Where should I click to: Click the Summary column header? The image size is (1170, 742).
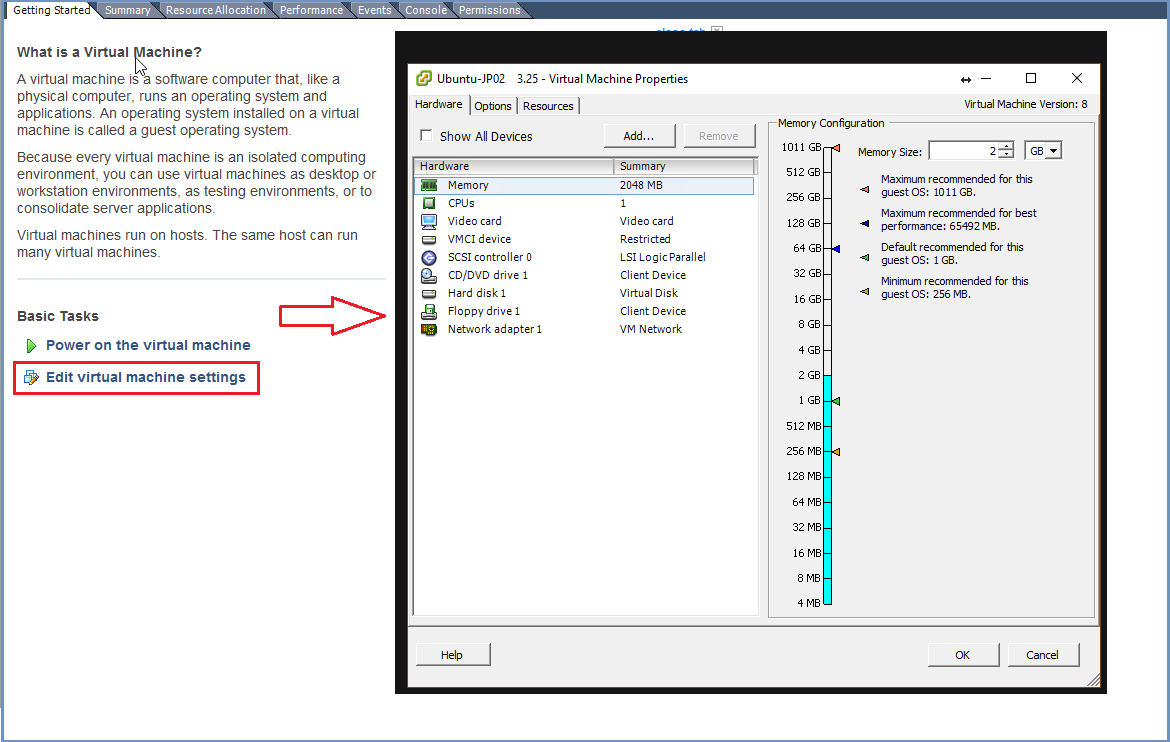(x=684, y=166)
